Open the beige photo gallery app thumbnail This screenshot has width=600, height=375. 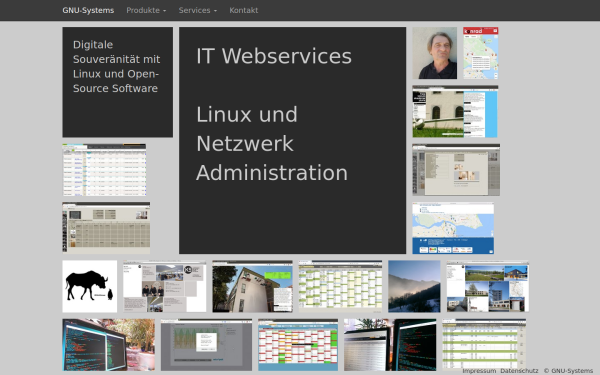point(456,170)
